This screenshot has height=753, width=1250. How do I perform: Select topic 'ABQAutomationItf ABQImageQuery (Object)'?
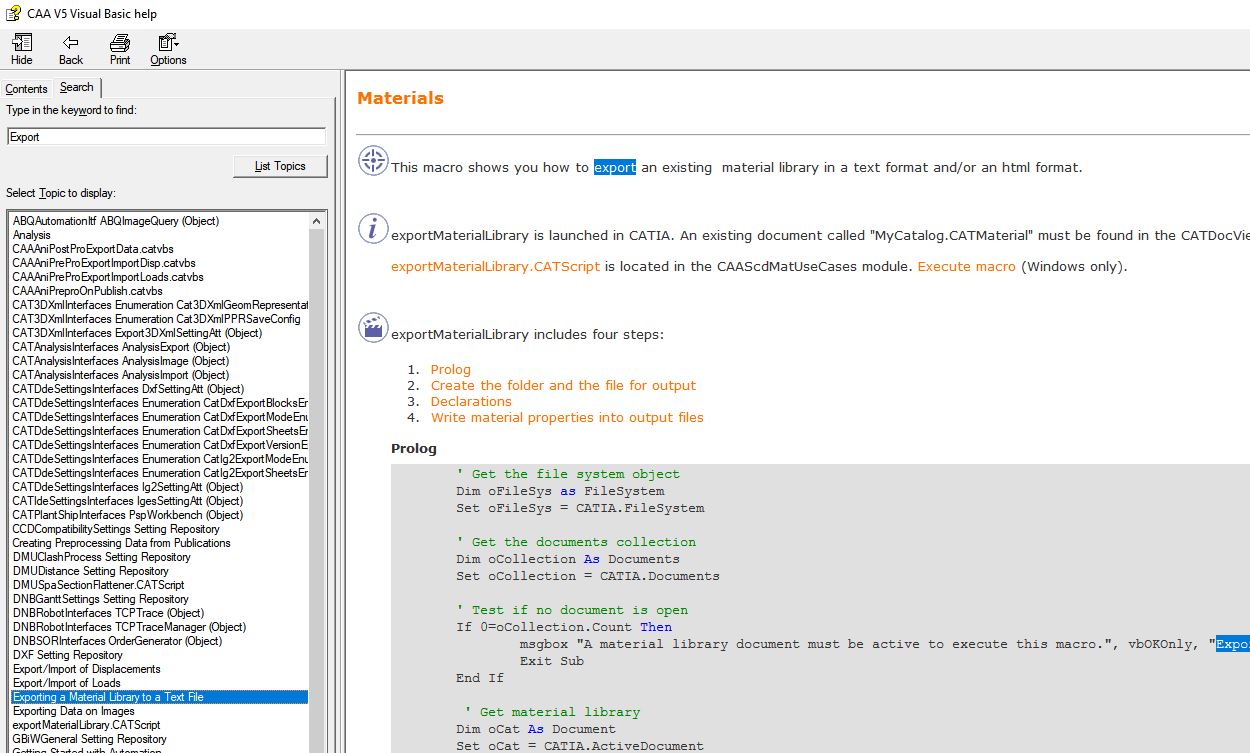tap(116, 221)
